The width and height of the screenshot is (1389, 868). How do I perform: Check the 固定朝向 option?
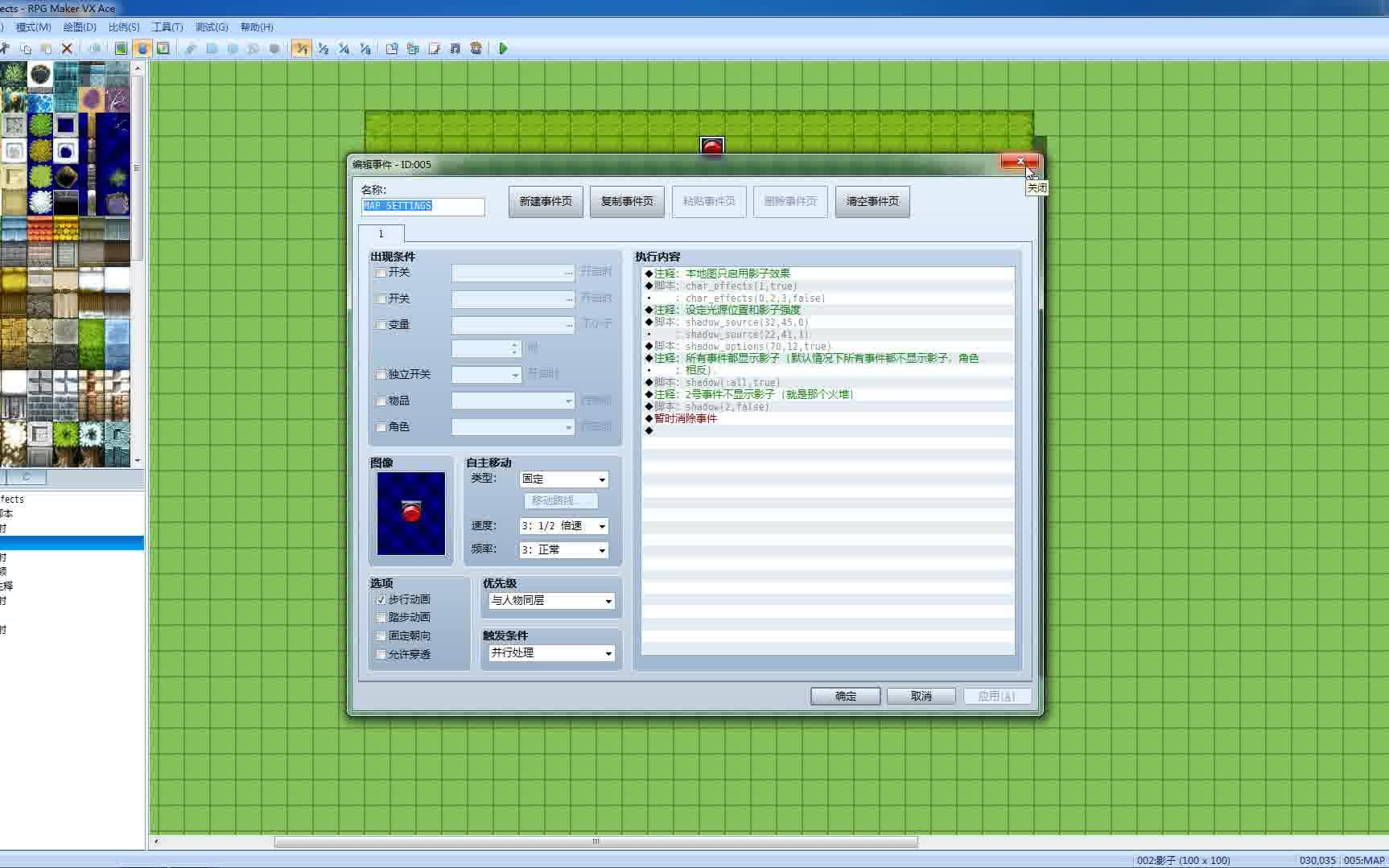tap(381, 636)
